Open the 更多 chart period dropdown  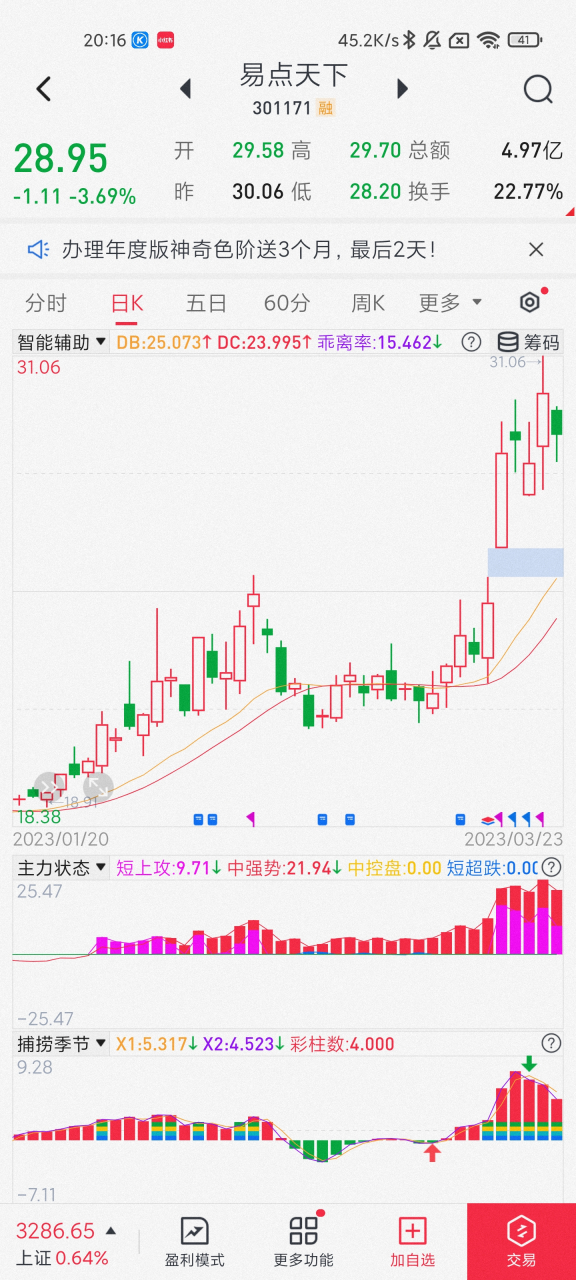450,302
